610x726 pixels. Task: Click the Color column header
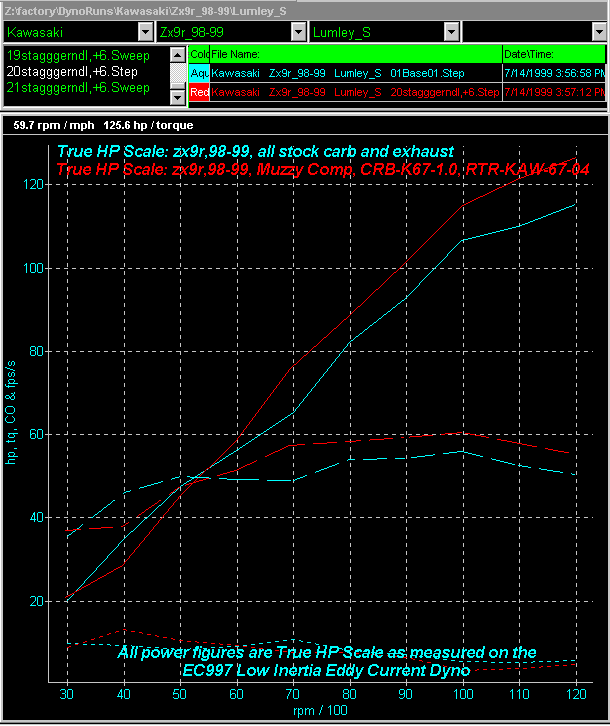199,54
